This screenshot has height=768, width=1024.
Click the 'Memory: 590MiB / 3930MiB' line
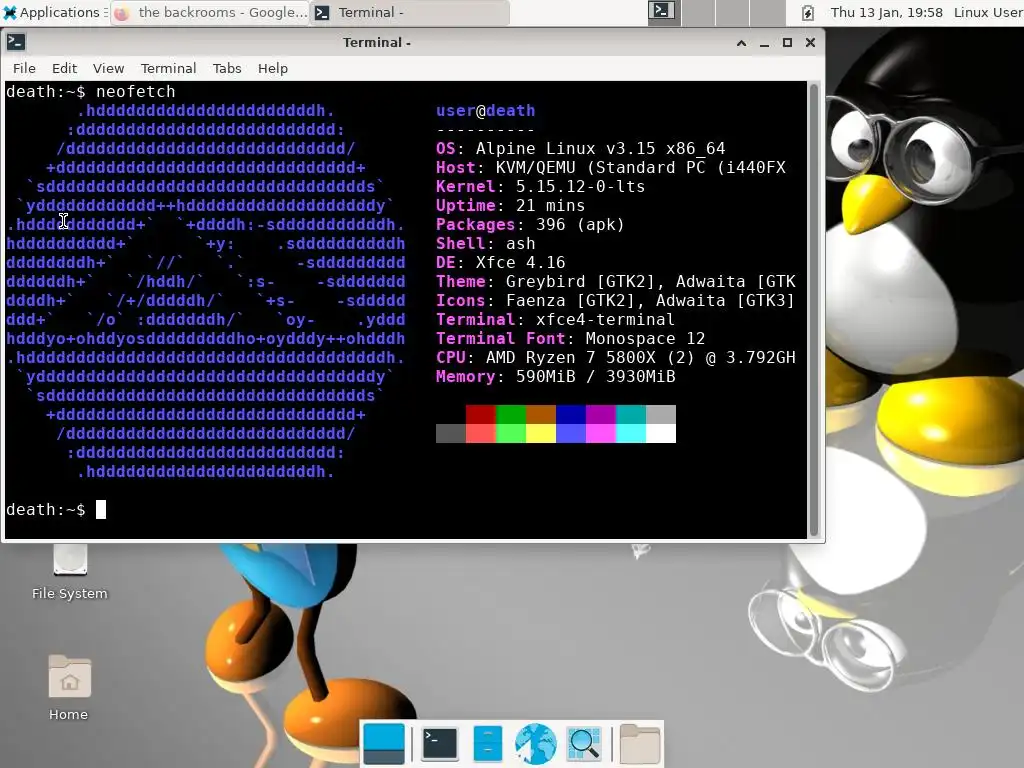click(x=555, y=376)
